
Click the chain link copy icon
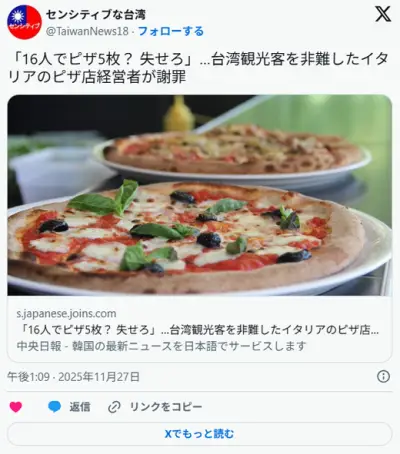(114, 407)
